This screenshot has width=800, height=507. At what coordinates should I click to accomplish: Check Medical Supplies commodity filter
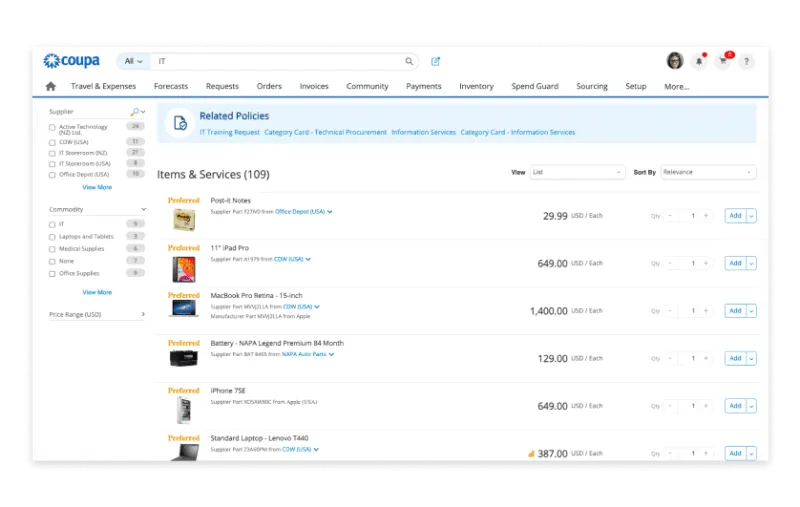tap(52, 249)
